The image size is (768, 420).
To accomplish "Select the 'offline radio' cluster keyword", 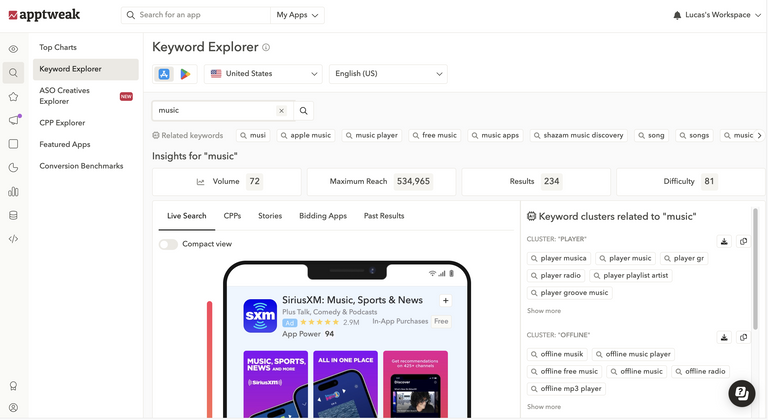I will pos(700,371).
